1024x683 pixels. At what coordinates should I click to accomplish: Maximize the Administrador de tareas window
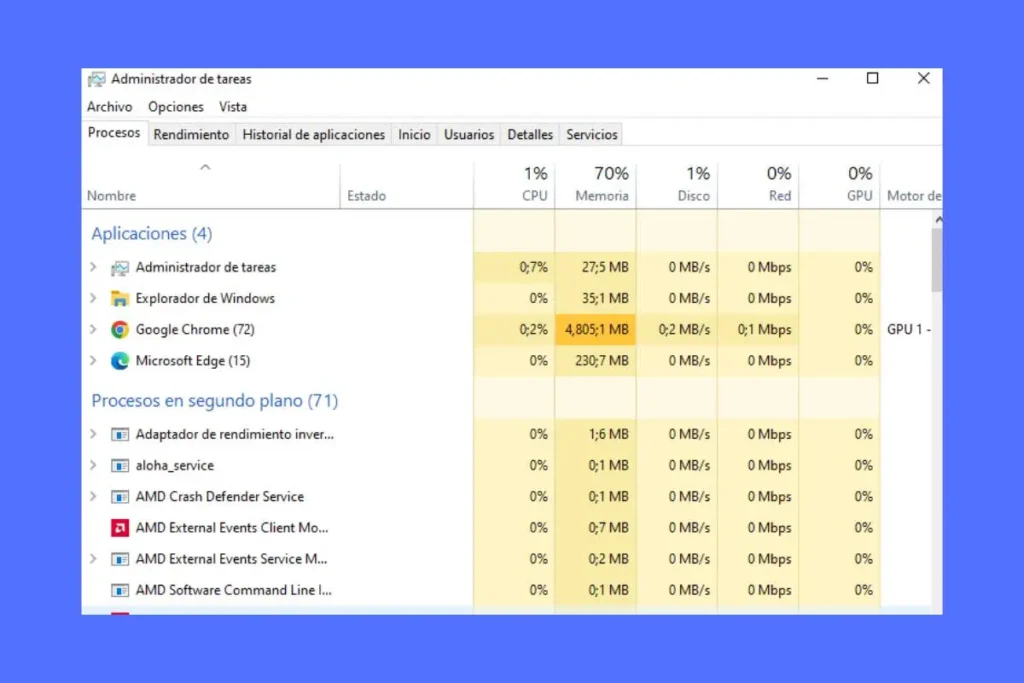pos(872,78)
